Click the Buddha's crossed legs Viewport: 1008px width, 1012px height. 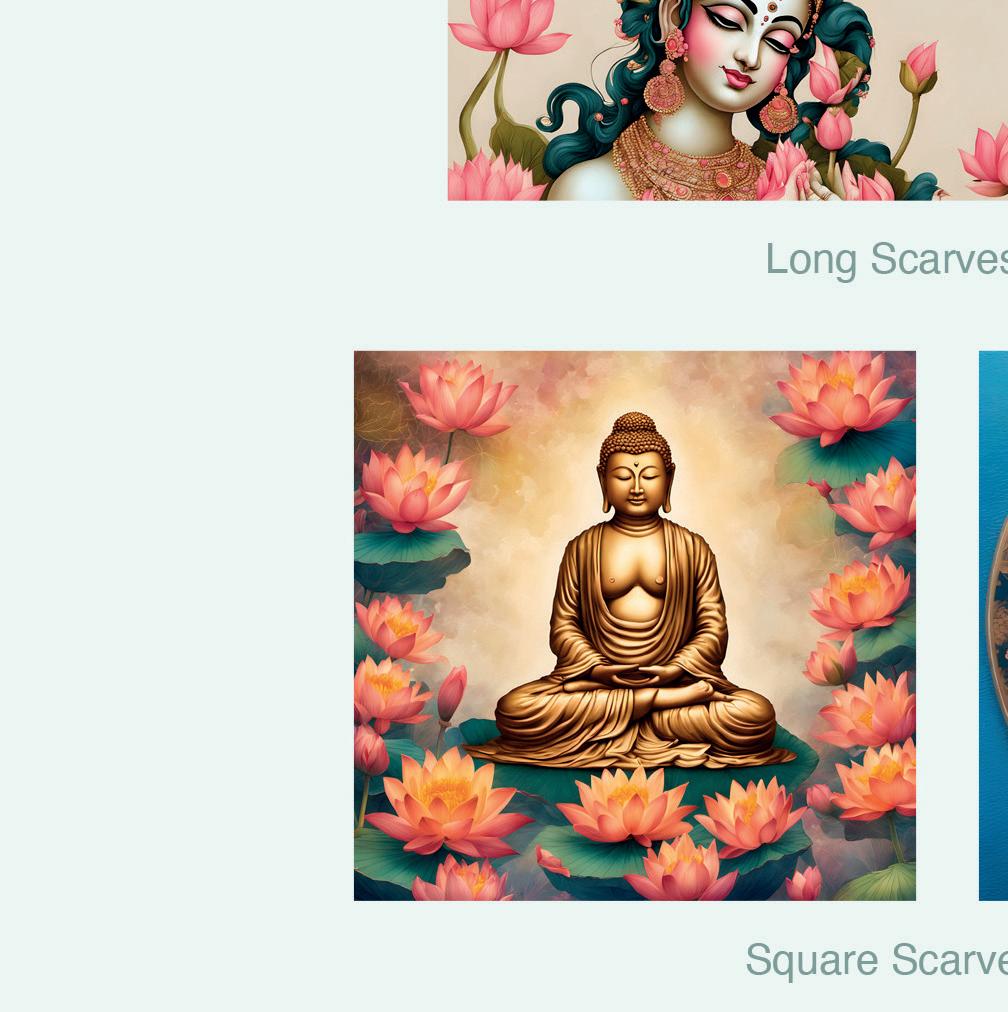pyautogui.click(x=635, y=716)
